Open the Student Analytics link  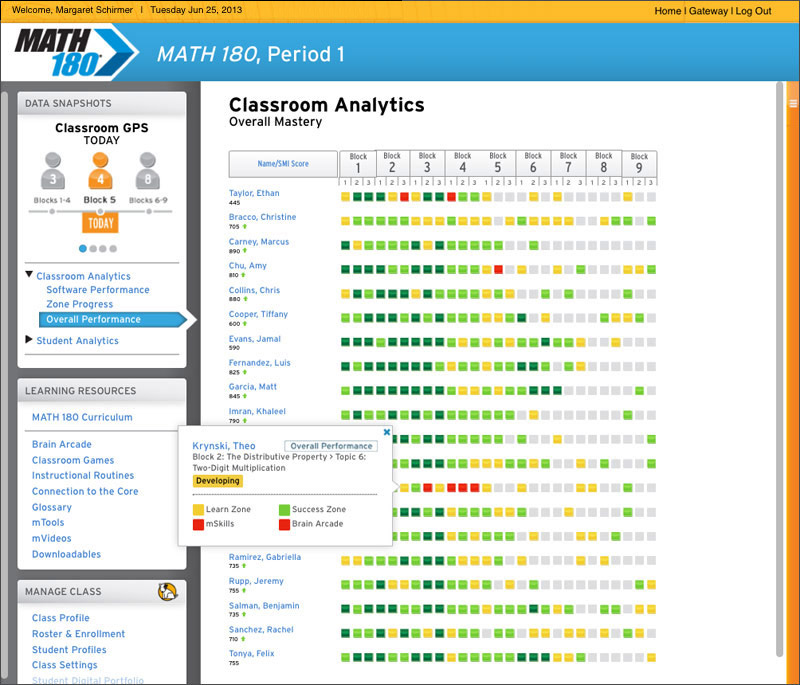(x=78, y=341)
